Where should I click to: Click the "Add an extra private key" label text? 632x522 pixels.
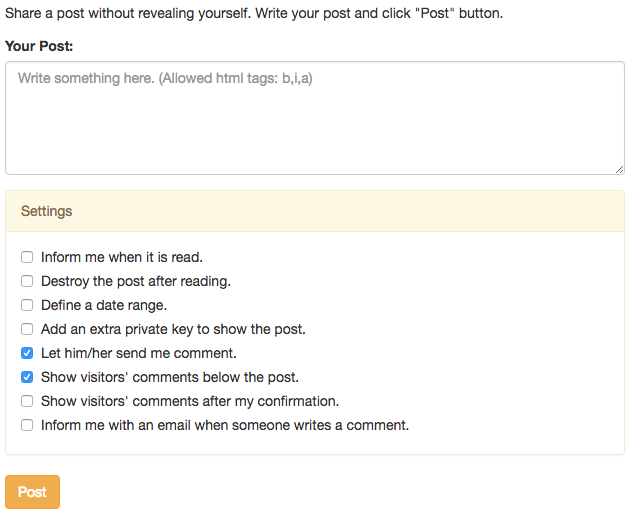[x=173, y=329]
